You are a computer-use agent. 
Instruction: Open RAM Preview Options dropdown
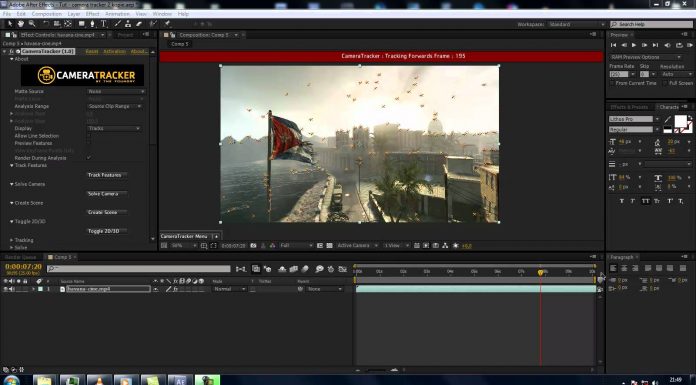[645, 57]
